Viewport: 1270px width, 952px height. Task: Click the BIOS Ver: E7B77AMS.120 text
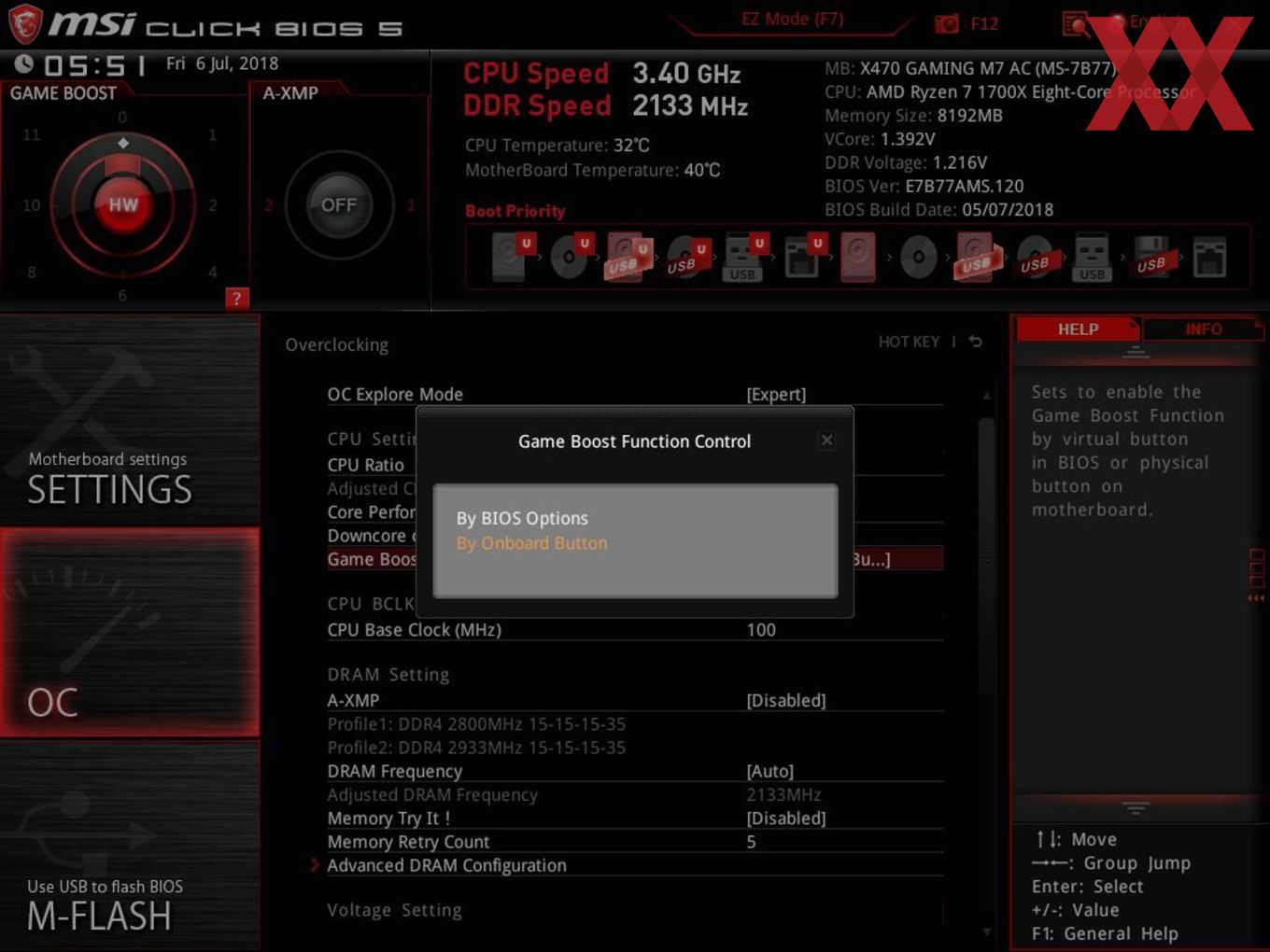[x=924, y=186]
